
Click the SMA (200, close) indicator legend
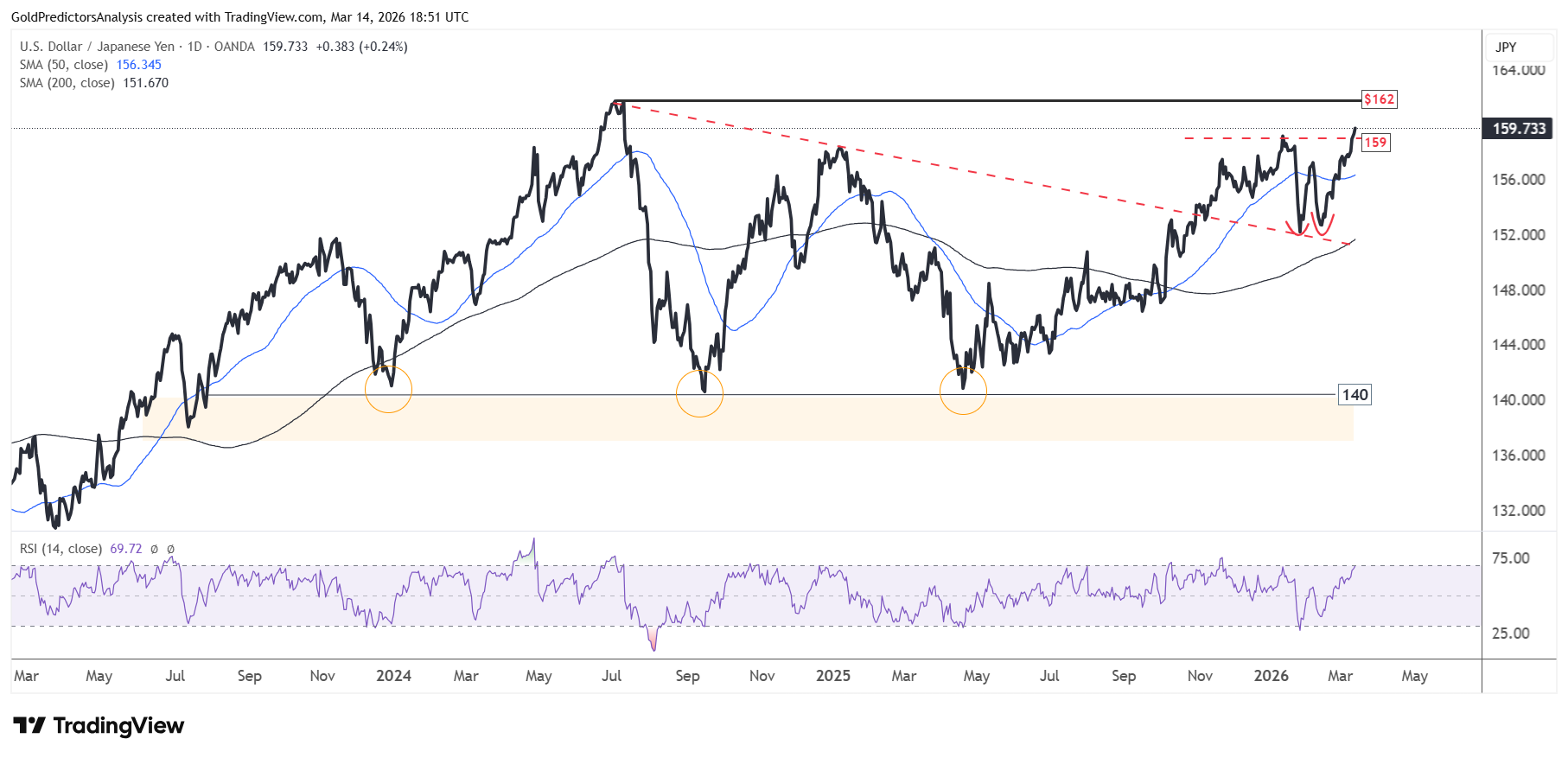(x=67, y=83)
